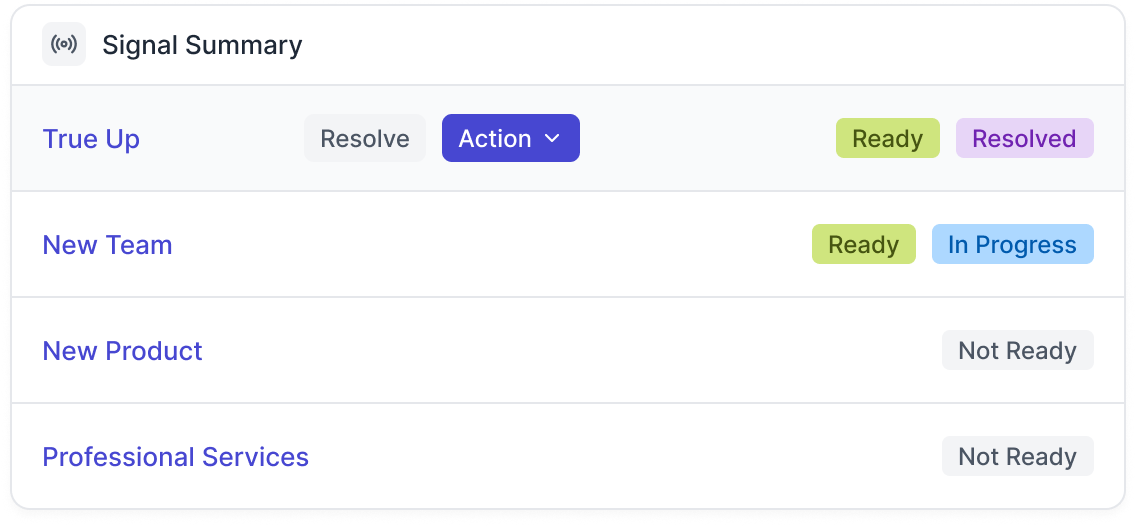This screenshot has width=1136, height=526.
Task: Open the True Up signal link
Action: point(91,139)
